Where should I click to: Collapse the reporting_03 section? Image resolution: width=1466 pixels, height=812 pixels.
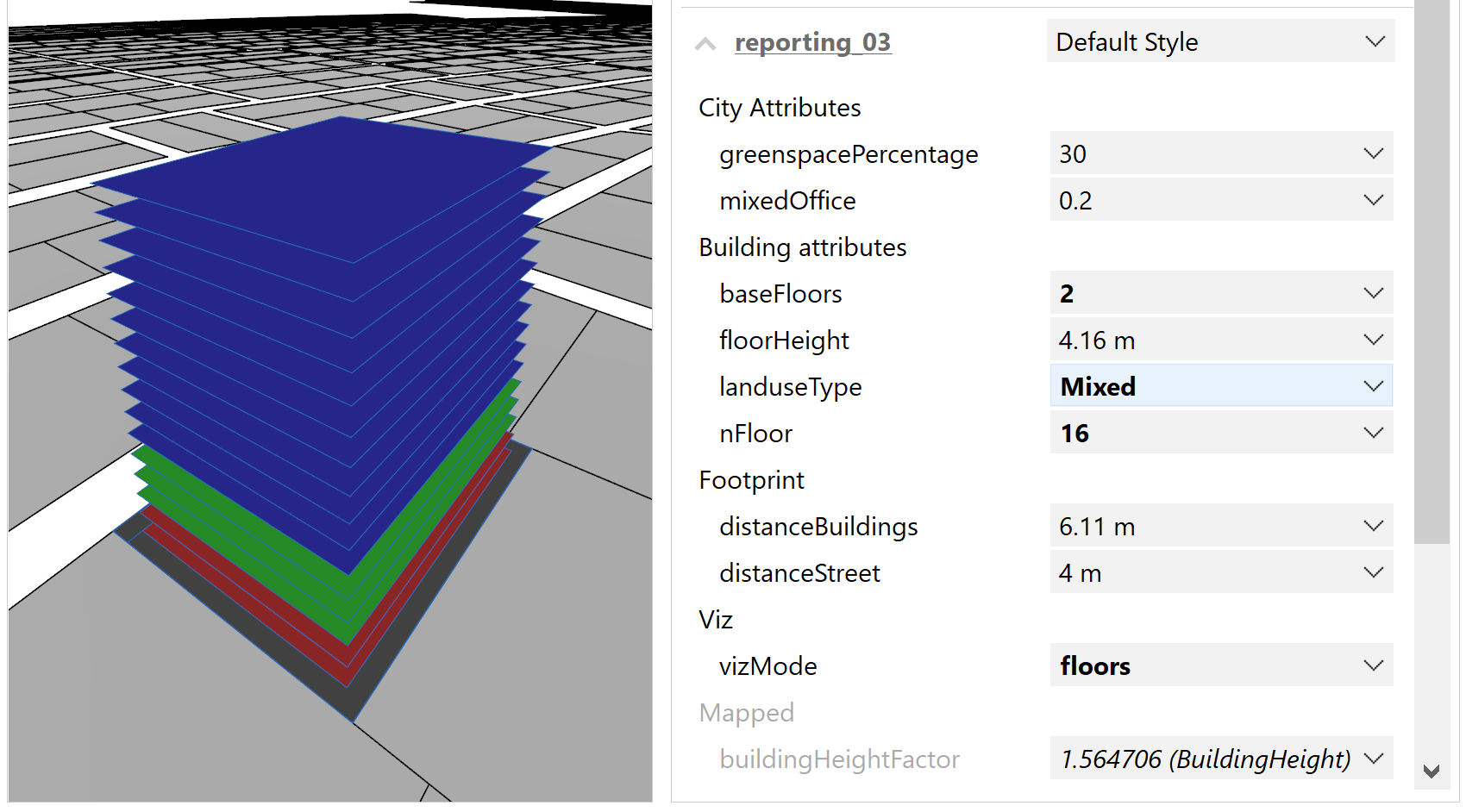[705, 43]
